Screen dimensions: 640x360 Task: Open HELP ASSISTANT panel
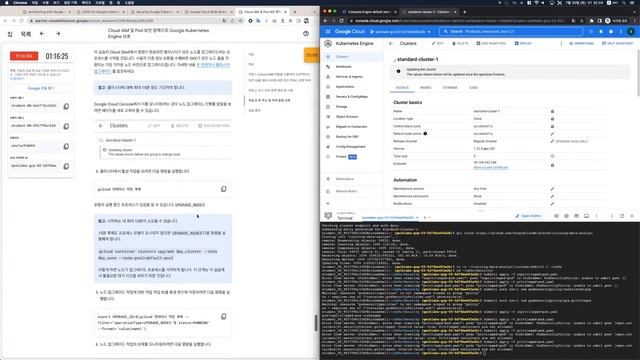tap(617, 43)
